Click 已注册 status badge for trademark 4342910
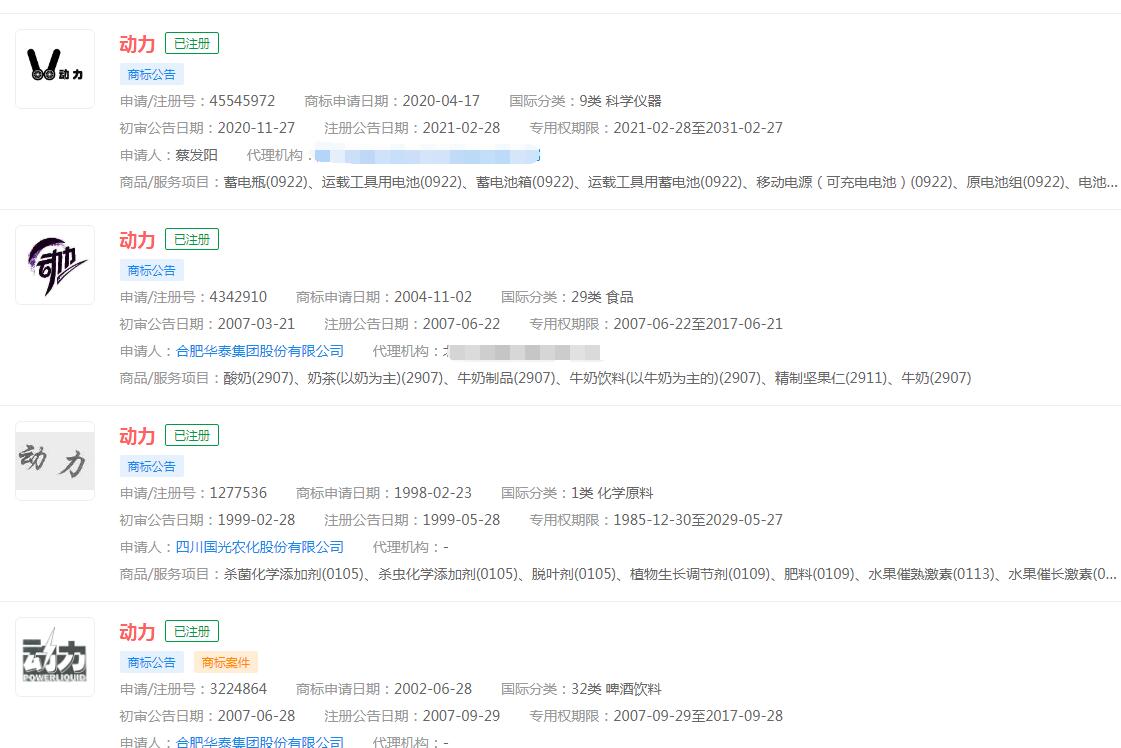Viewport: 1121px width, 748px height. coord(192,240)
